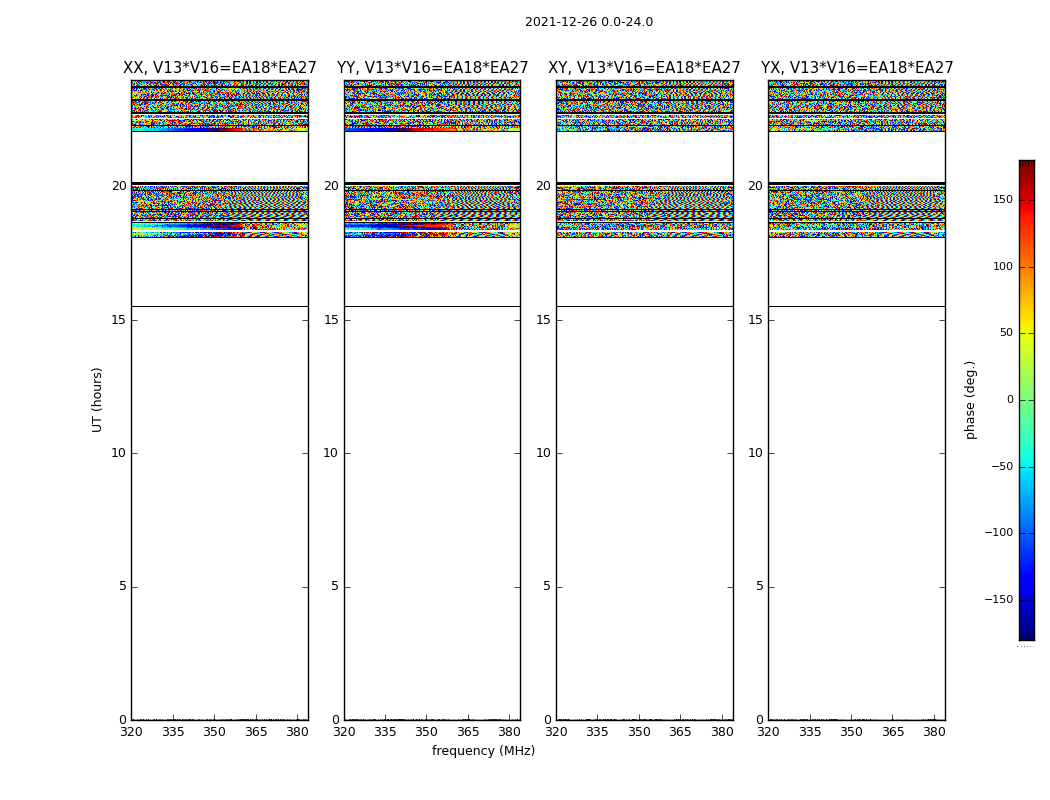
Task: Select the YX, V13*V16=EA18*EA27 panel title
Action: point(857,68)
